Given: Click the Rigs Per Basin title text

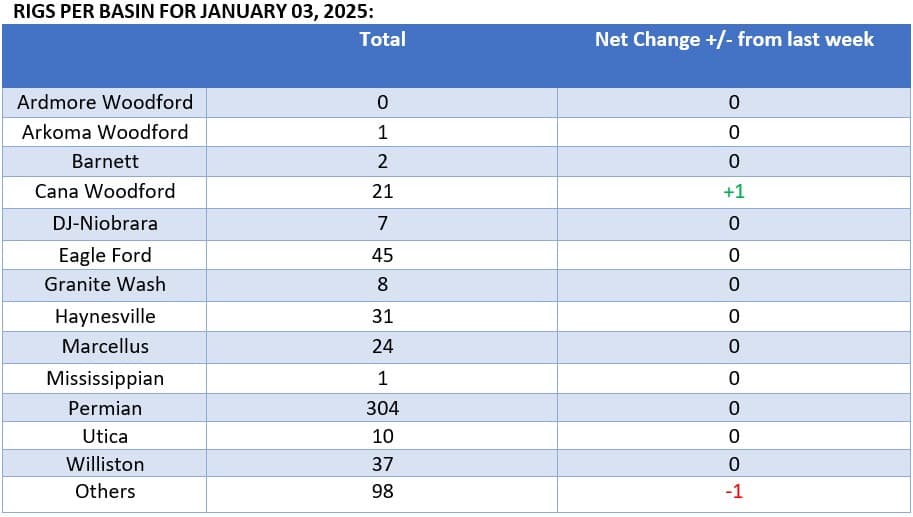Looking at the screenshot, I should click(193, 11).
